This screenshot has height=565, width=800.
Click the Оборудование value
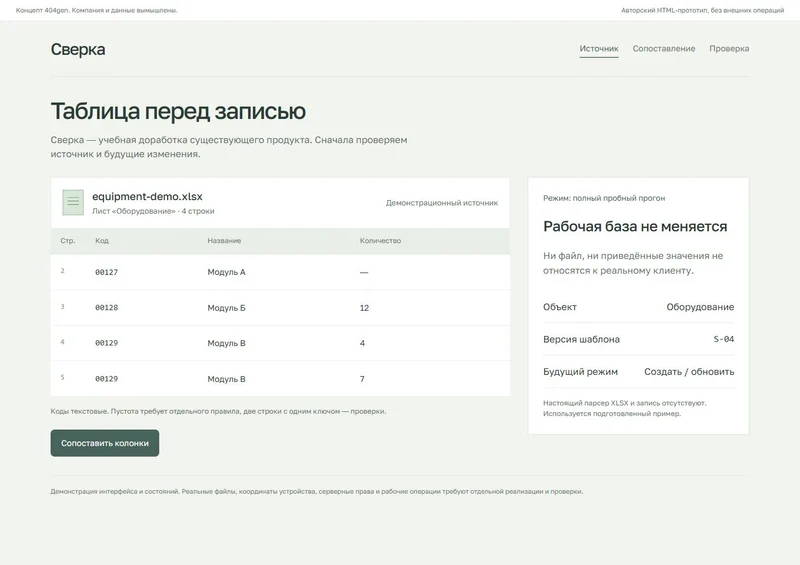click(x=700, y=307)
